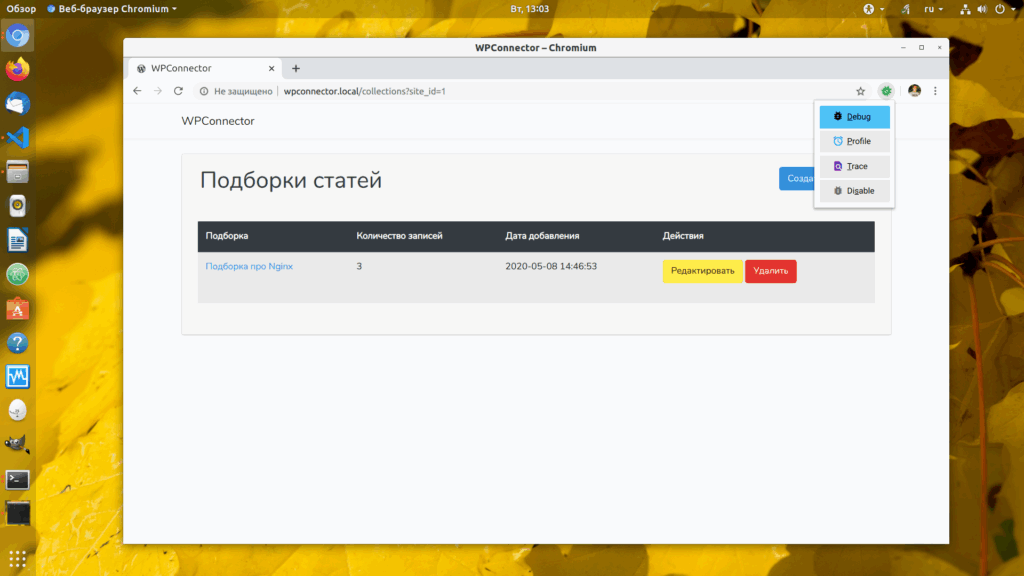This screenshot has height=576, width=1024.
Task: Click the Редактировать button
Action: [x=703, y=271]
